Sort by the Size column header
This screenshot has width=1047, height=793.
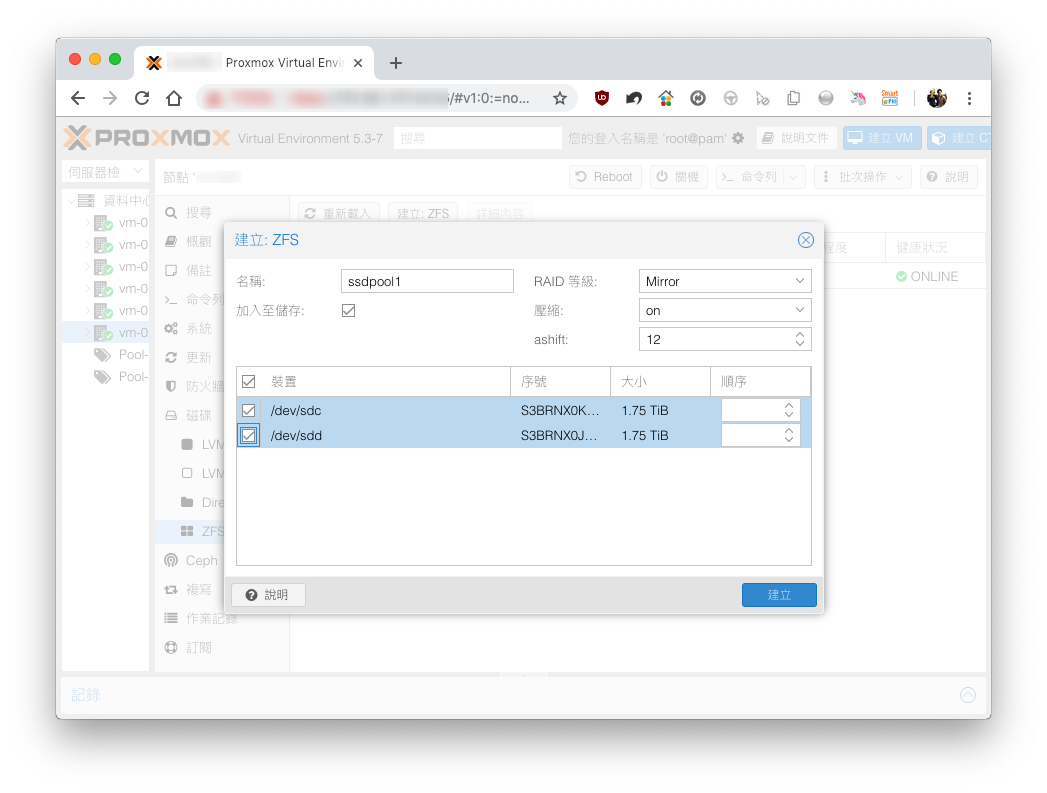click(660, 382)
